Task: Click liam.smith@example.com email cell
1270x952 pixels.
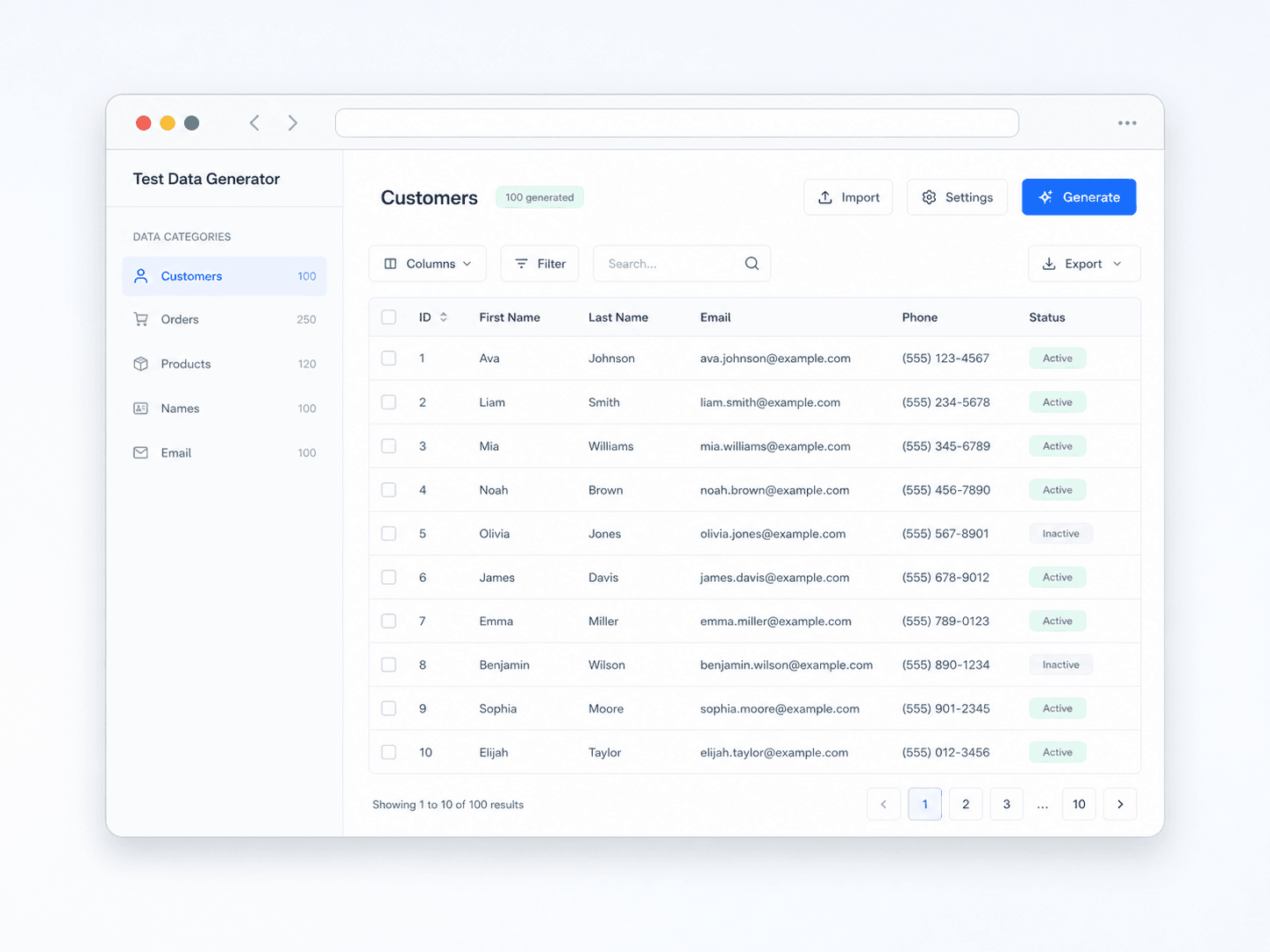Action: (770, 402)
